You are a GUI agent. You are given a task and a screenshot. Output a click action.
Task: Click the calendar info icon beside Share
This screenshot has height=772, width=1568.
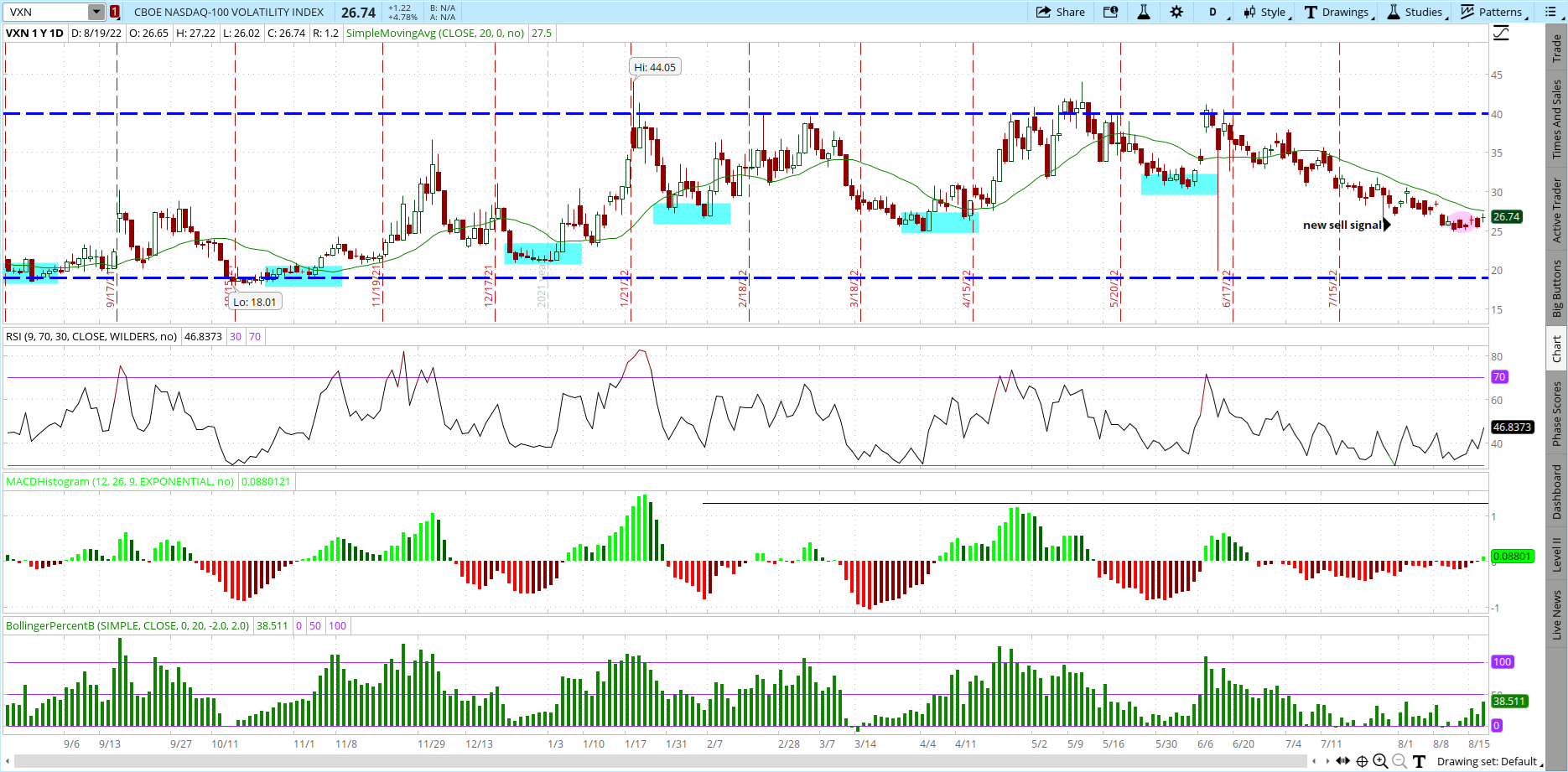pyautogui.click(x=1110, y=12)
